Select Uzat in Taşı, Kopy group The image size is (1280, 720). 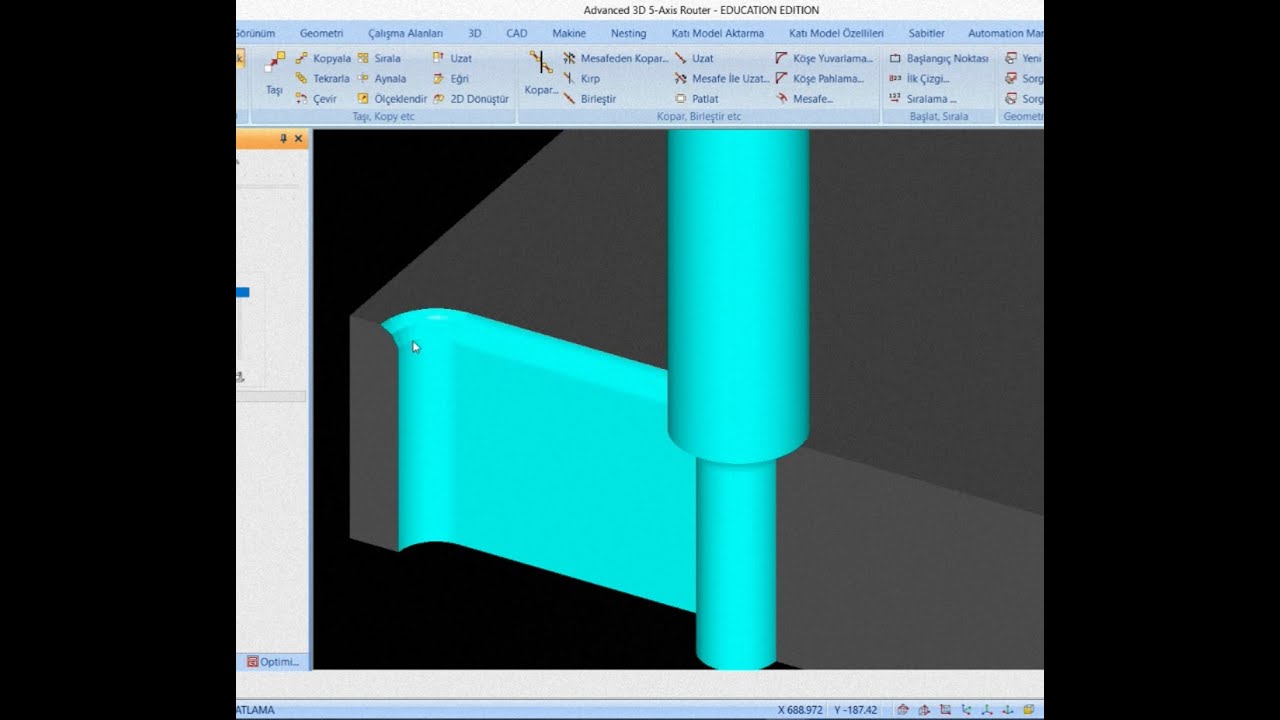tap(452, 58)
